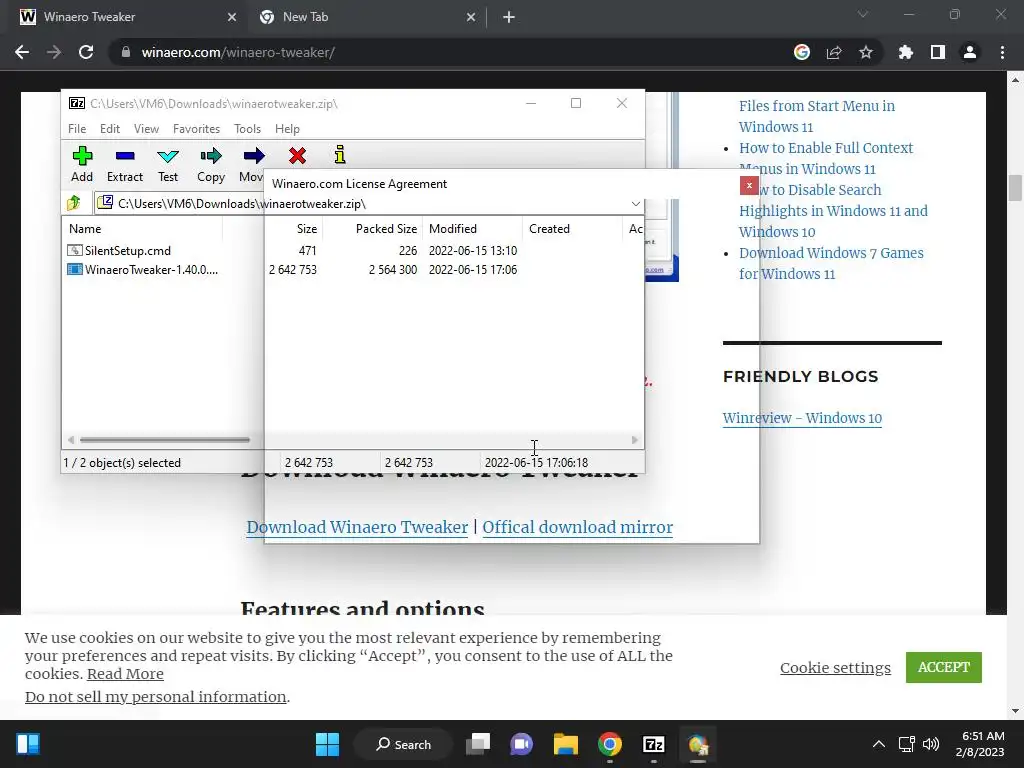
Task: Open the View menu in 7-Zip
Action: pos(146,129)
